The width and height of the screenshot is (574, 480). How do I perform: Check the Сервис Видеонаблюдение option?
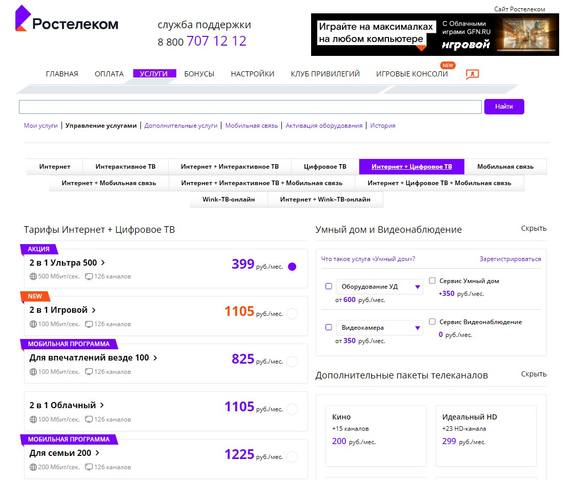432,321
